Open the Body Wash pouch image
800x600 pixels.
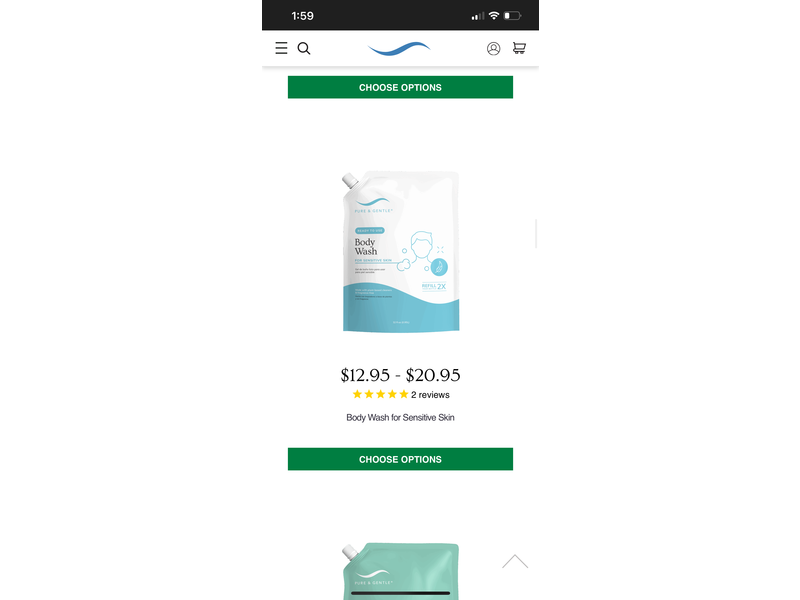pos(401,252)
